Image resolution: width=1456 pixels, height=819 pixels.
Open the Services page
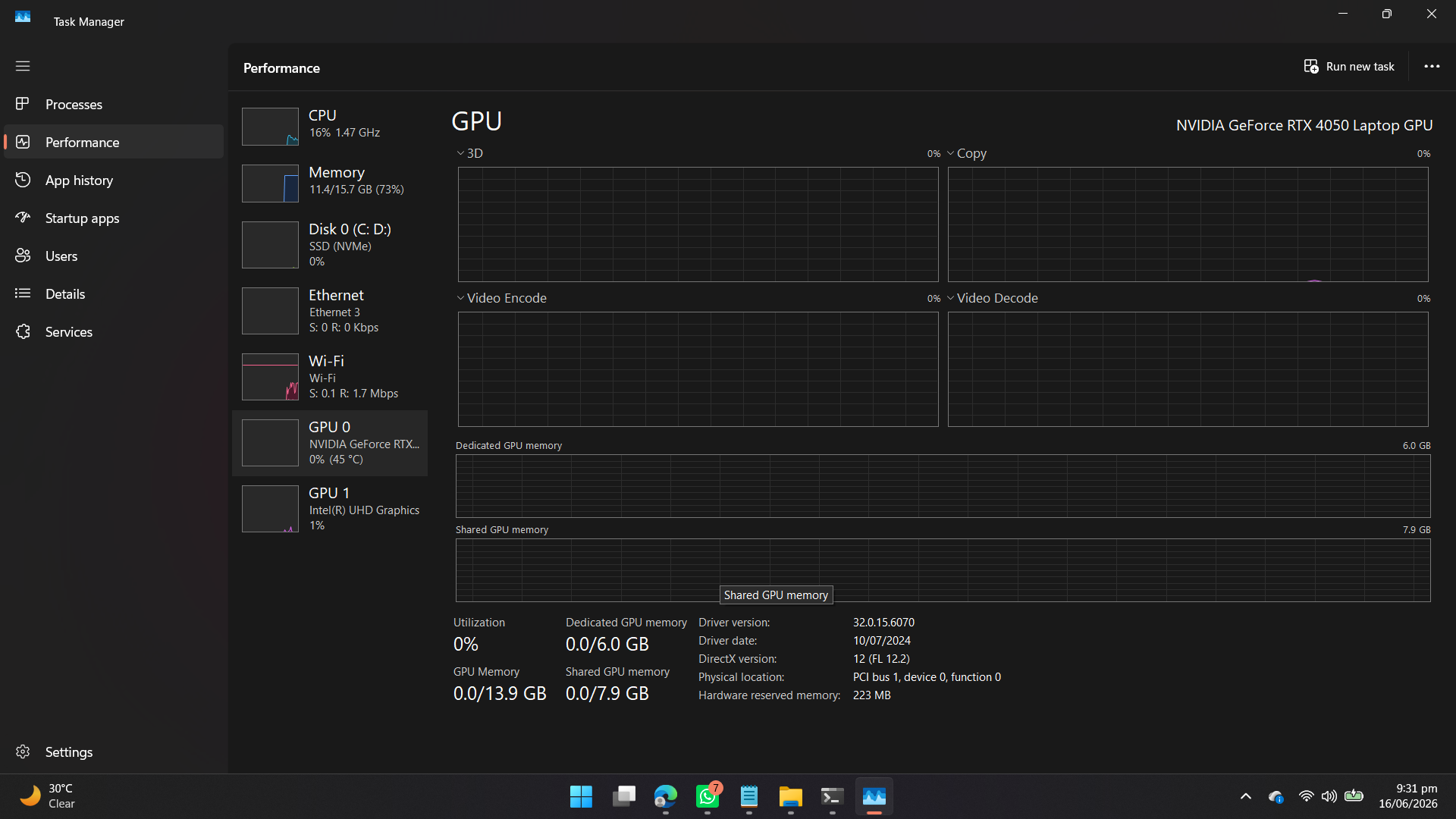(x=114, y=331)
